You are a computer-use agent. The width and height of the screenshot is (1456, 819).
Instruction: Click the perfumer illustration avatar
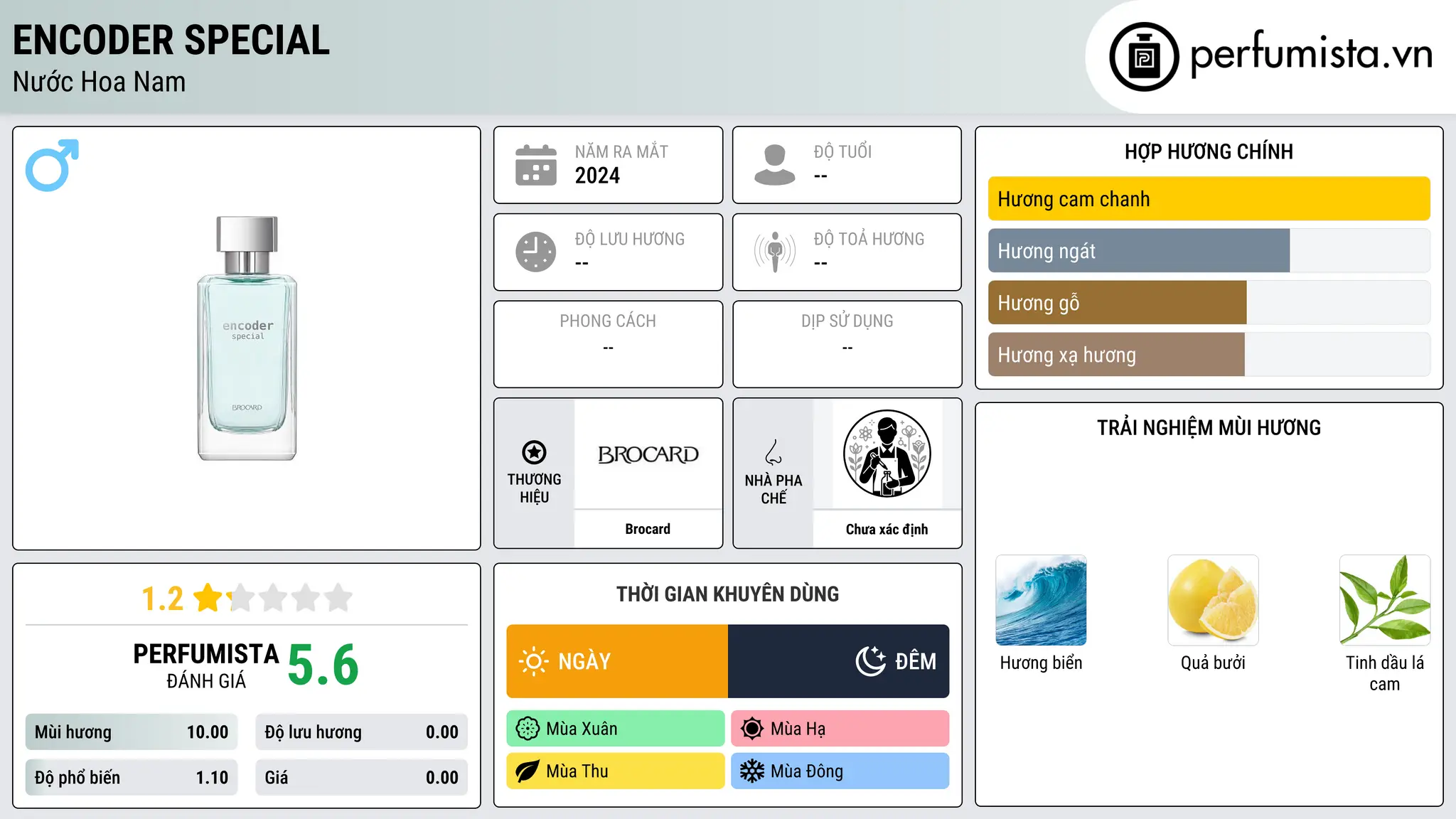pyautogui.click(x=887, y=454)
